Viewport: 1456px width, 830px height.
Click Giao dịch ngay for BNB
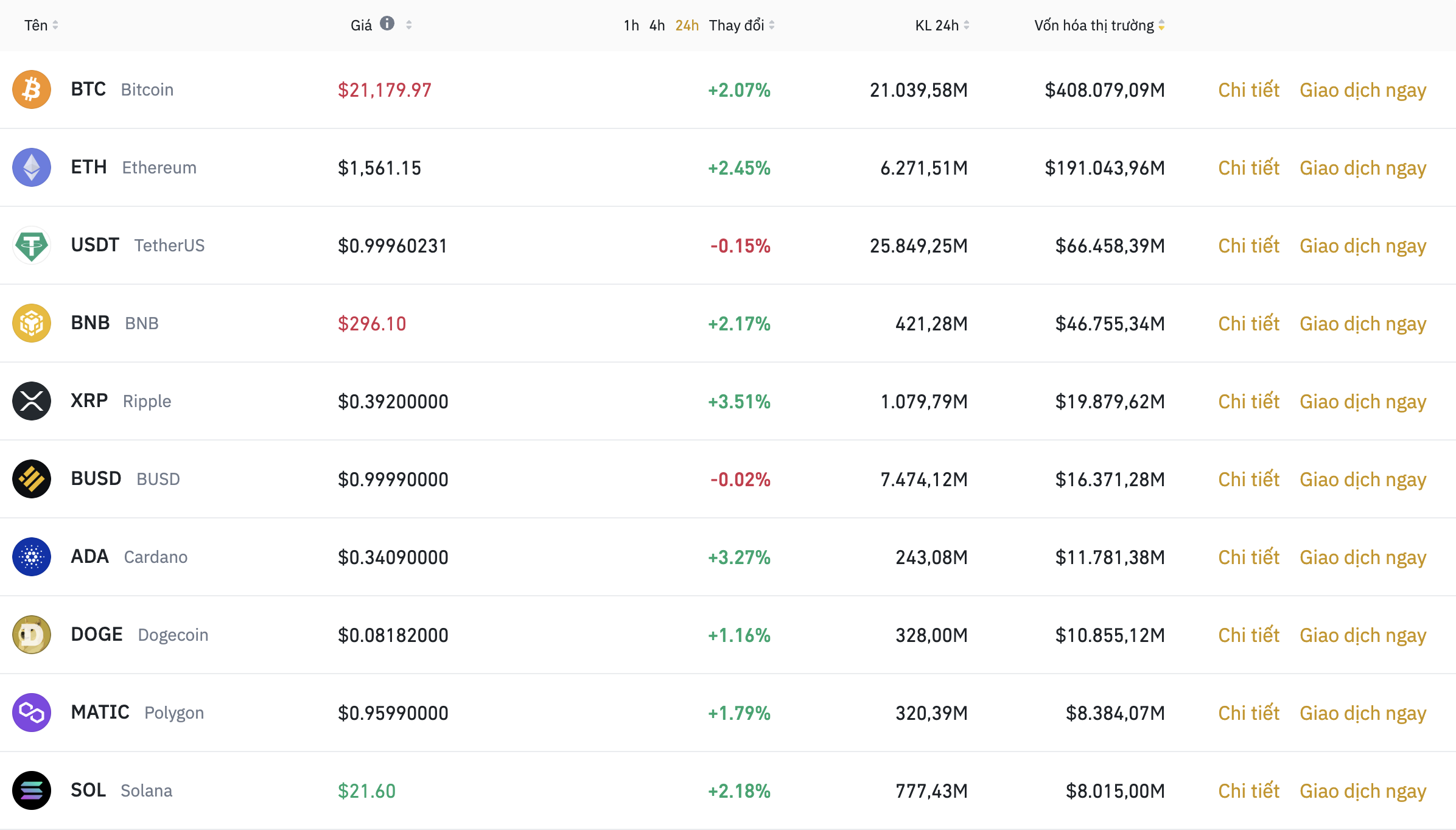coord(1363,325)
